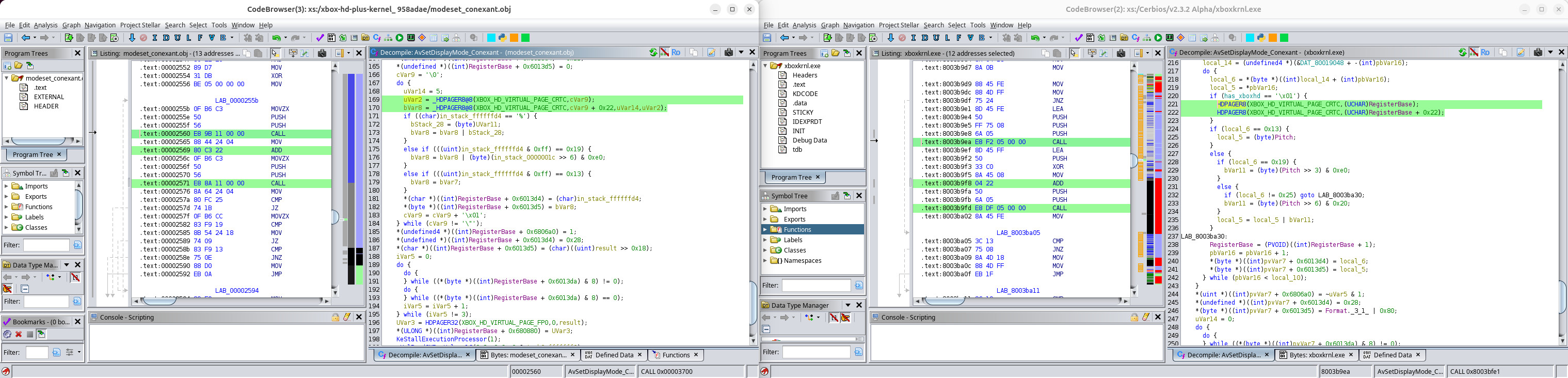
Task: Switch to the Defined Data tab, left window
Action: [x=614, y=355]
